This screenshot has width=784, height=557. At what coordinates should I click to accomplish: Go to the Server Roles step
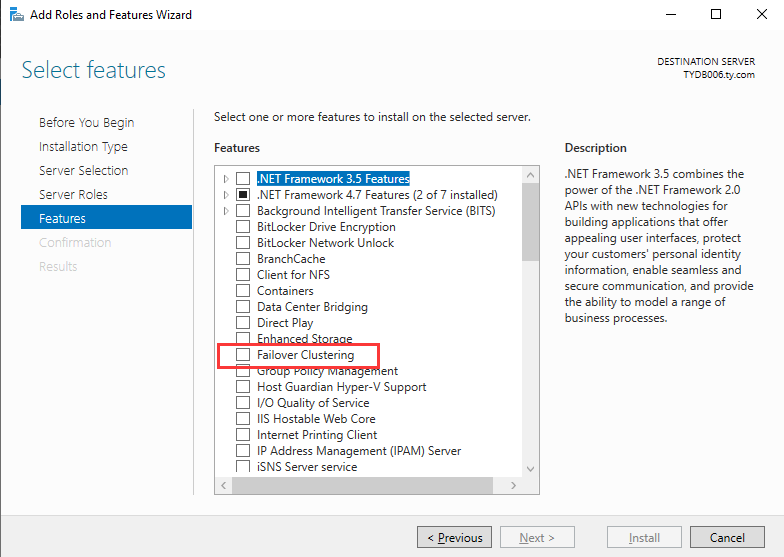[73, 194]
